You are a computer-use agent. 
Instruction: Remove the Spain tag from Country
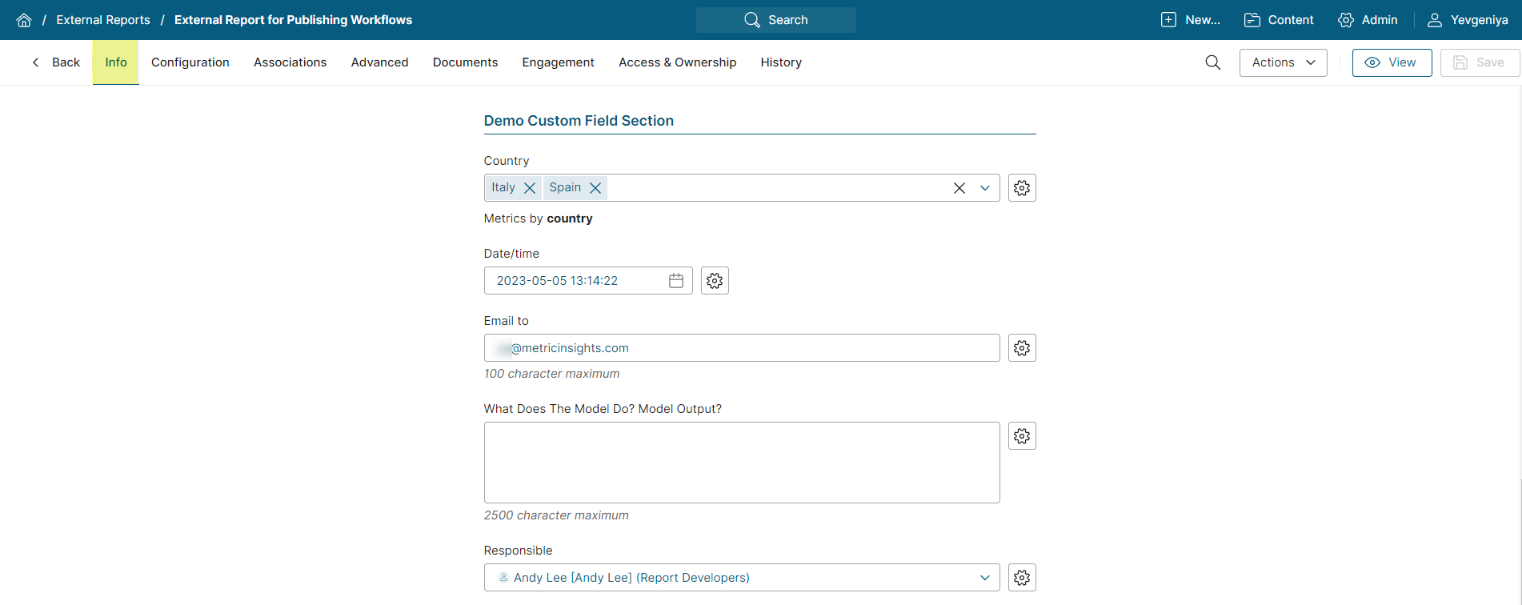click(x=595, y=188)
